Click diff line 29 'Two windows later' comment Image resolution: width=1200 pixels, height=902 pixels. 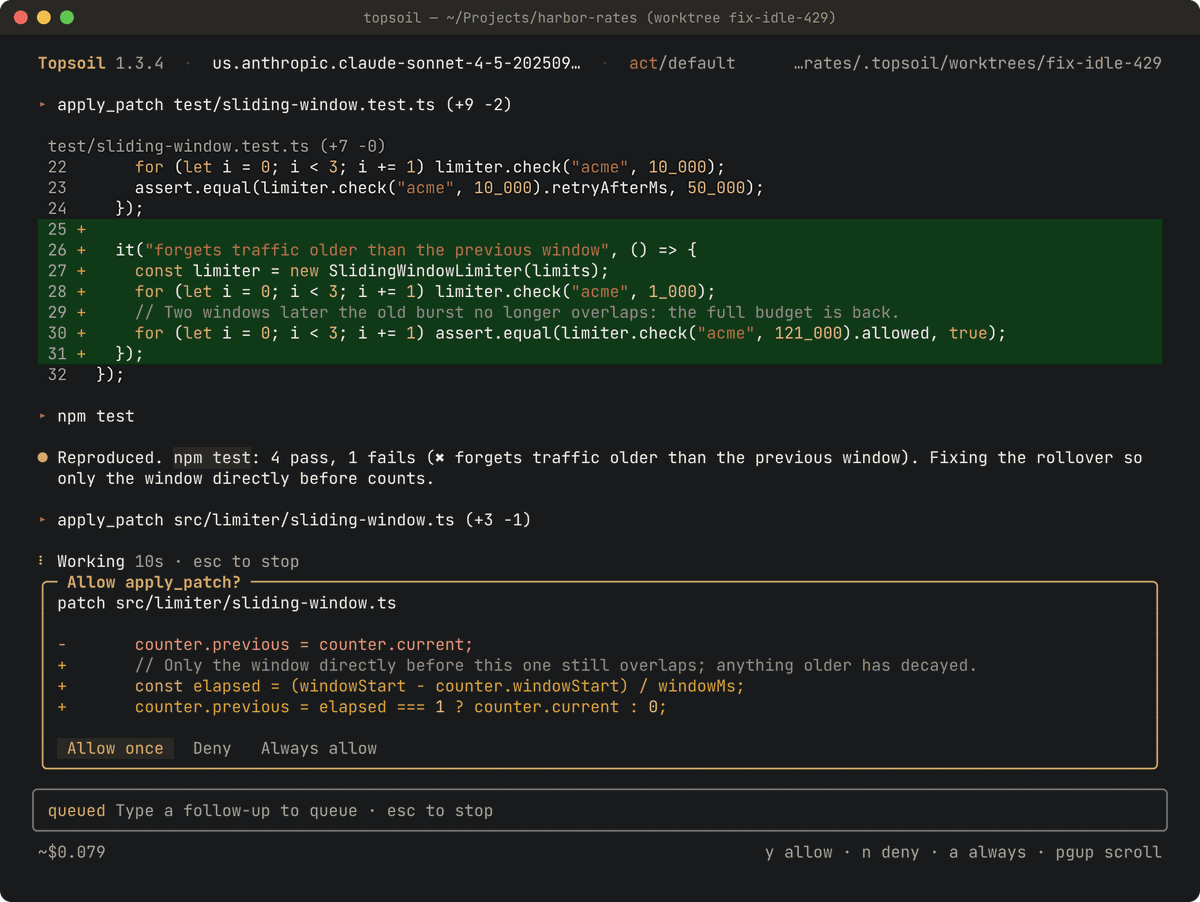point(600,312)
